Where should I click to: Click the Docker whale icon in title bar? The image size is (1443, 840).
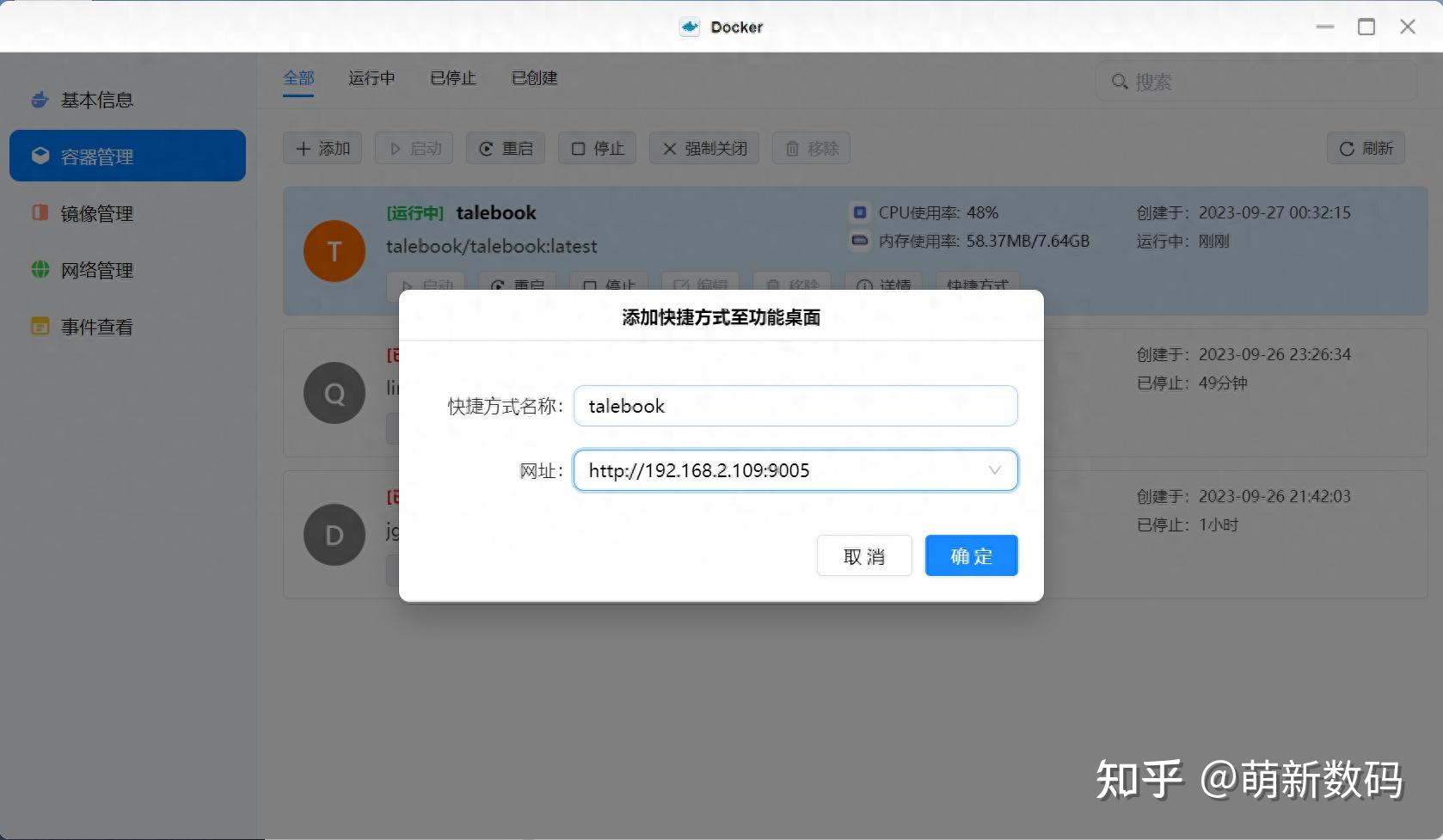click(x=689, y=27)
